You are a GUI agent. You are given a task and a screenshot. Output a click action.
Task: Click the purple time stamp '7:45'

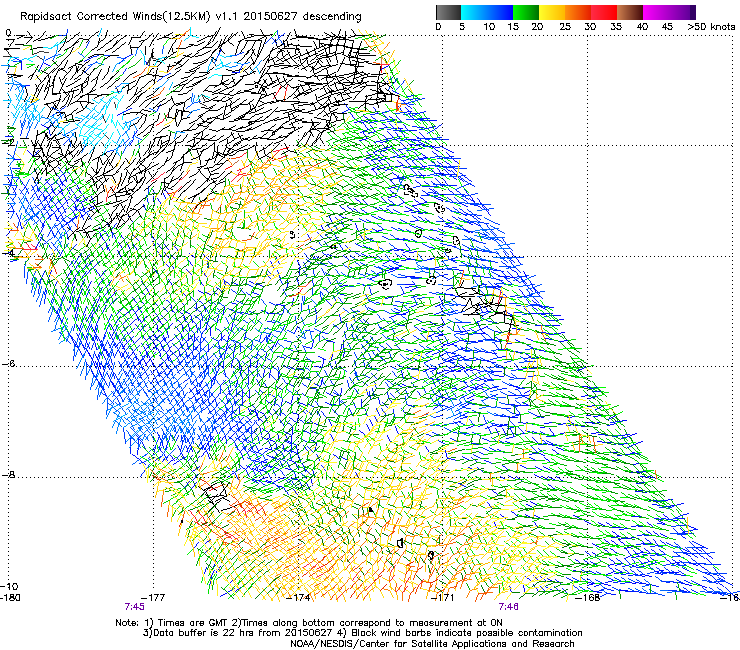(135, 607)
